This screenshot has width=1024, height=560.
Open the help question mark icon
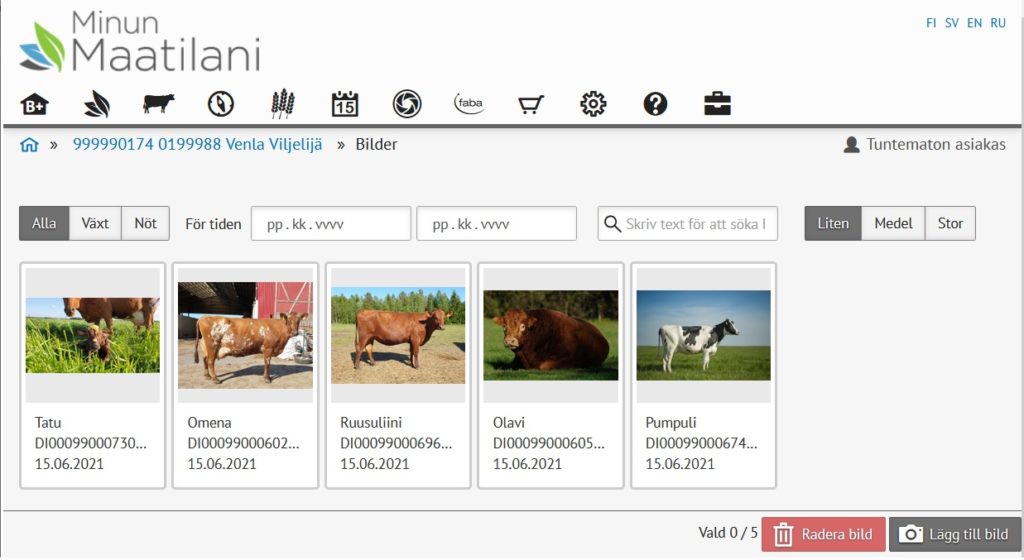[x=655, y=104]
